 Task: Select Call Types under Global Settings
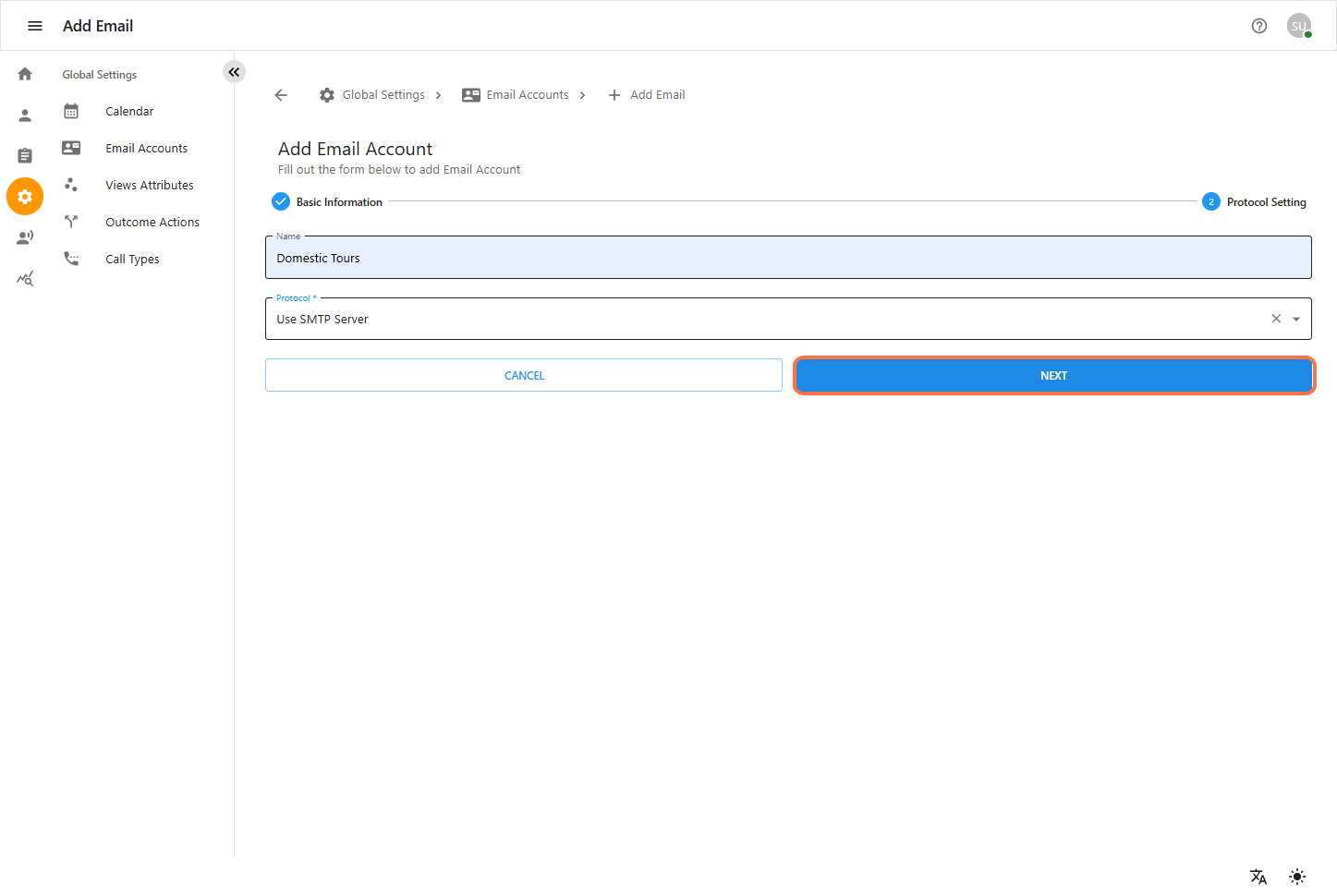click(x=131, y=259)
